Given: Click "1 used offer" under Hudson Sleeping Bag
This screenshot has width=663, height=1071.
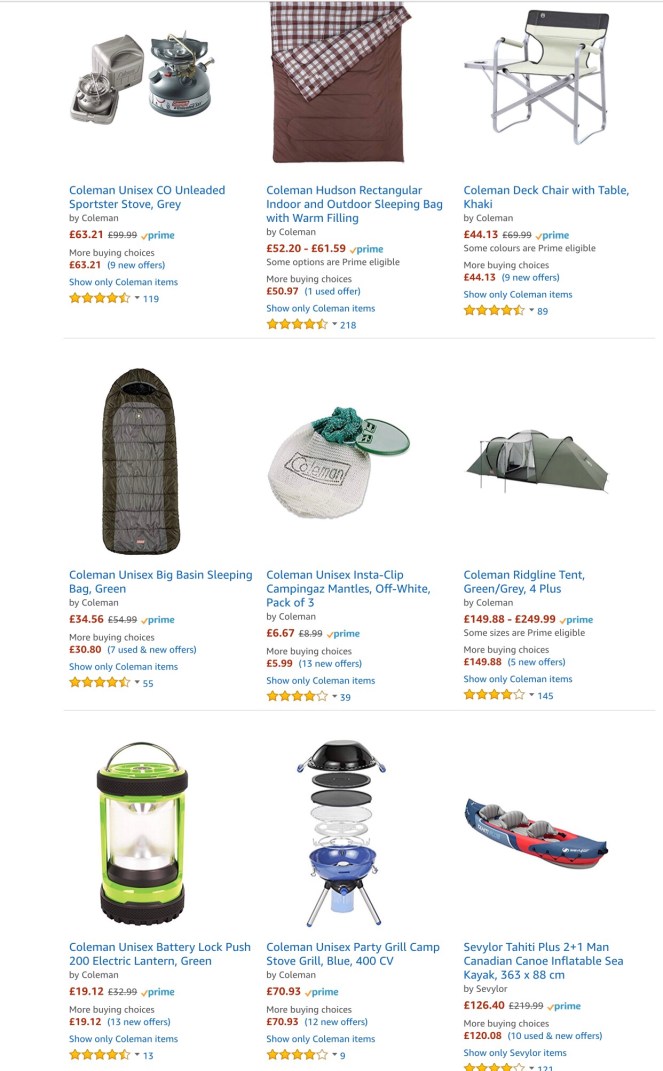Looking at the screenshot, I should click(x=333, y=291).
